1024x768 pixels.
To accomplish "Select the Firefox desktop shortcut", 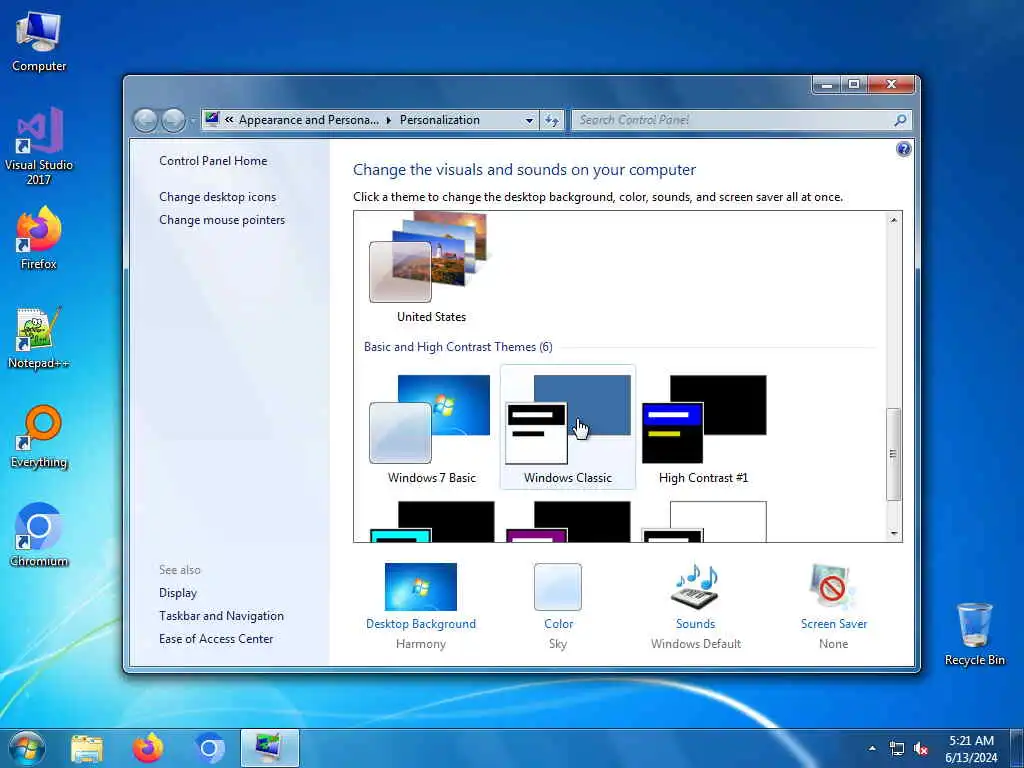I will click(x=39, y=238).
